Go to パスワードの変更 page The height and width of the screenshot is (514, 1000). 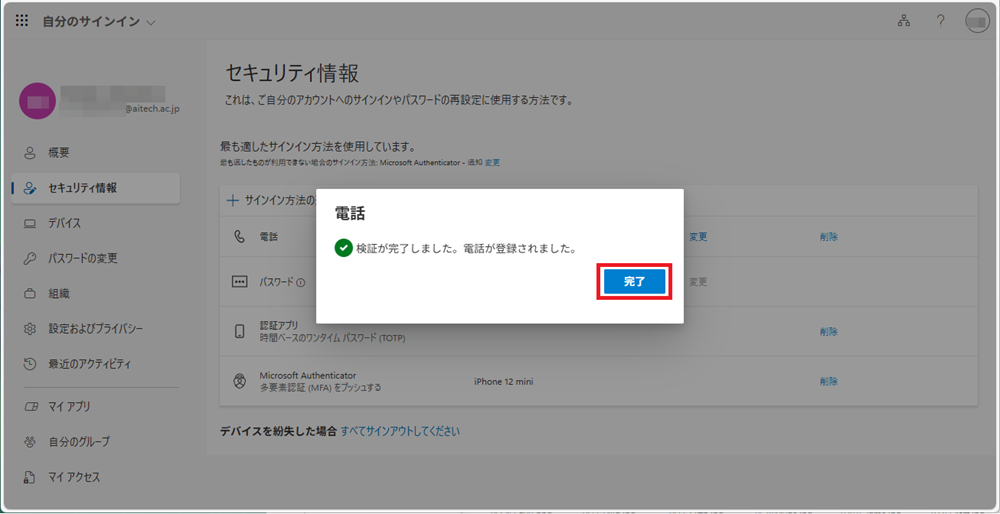83,258
